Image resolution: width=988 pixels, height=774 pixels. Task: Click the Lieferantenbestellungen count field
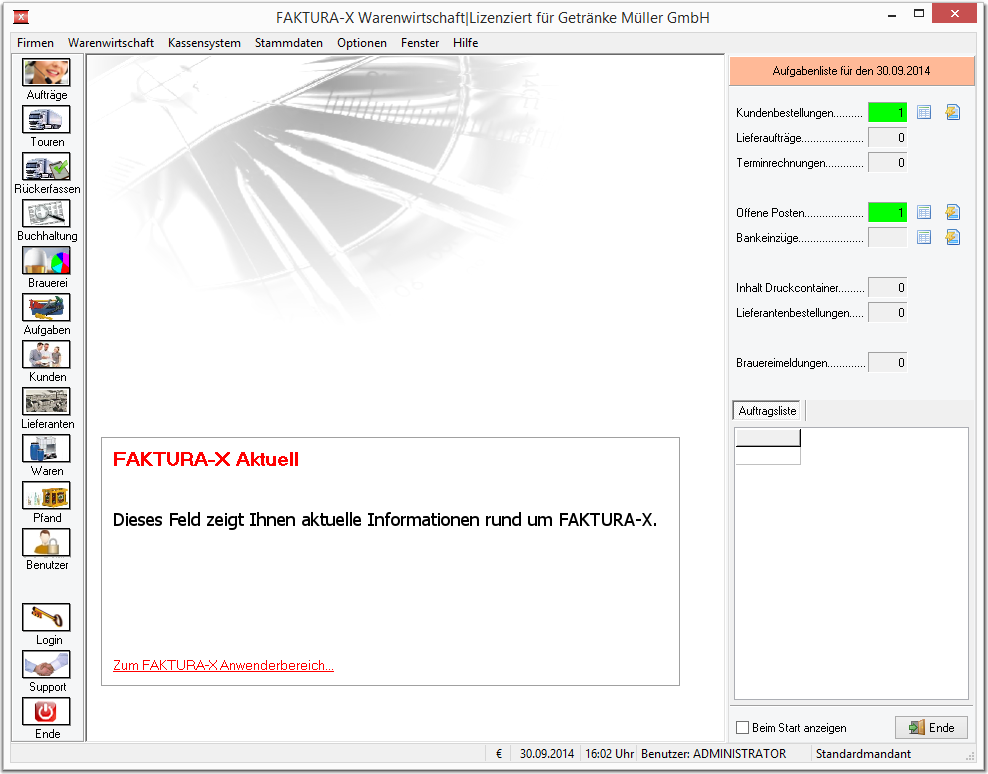[x=887, y=313]
